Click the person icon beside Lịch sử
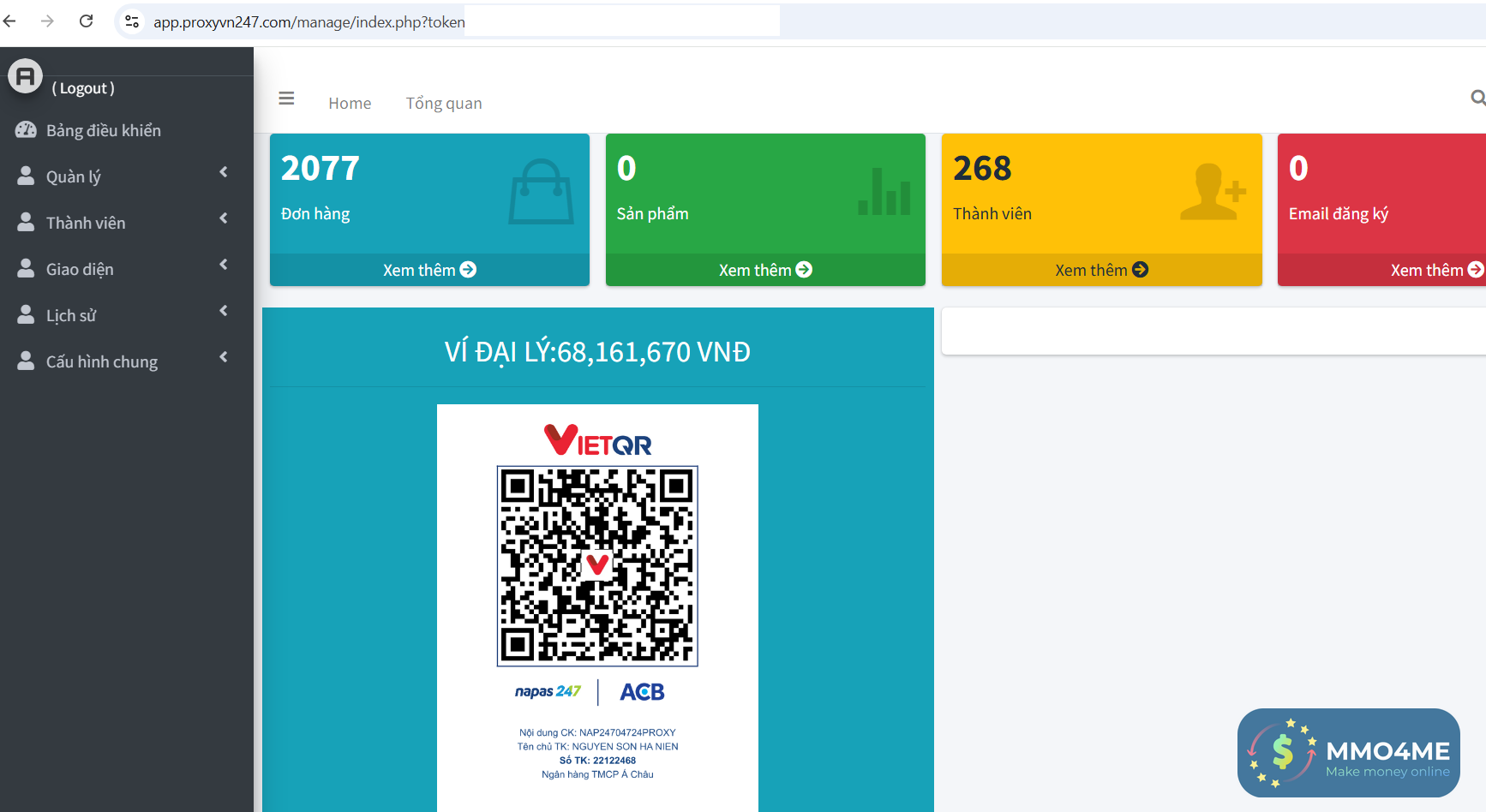The height and width of the screenshot is (812, 1486). tap(27, 314)
